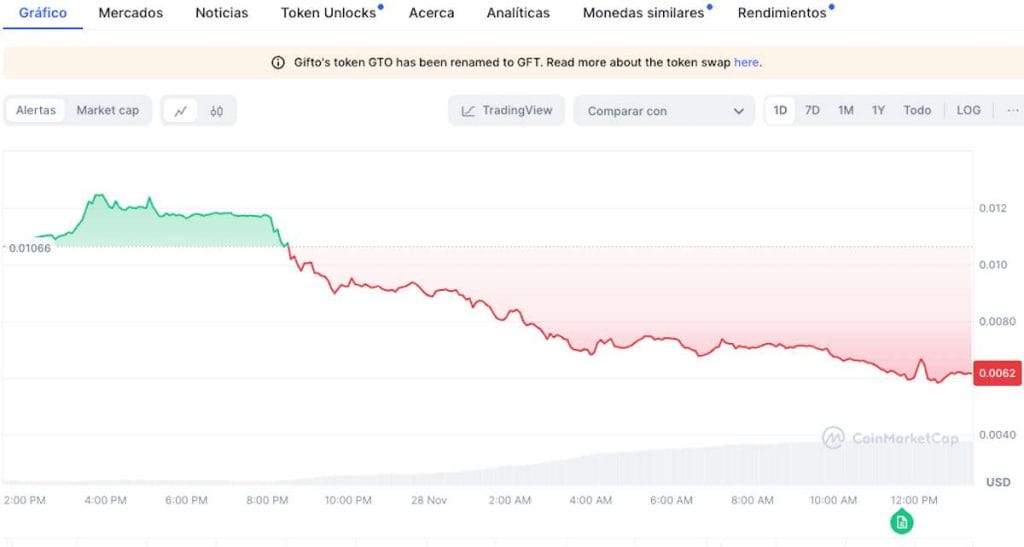
Task: Toggle LOG scale on chart
Action: (x=968, y=110)
